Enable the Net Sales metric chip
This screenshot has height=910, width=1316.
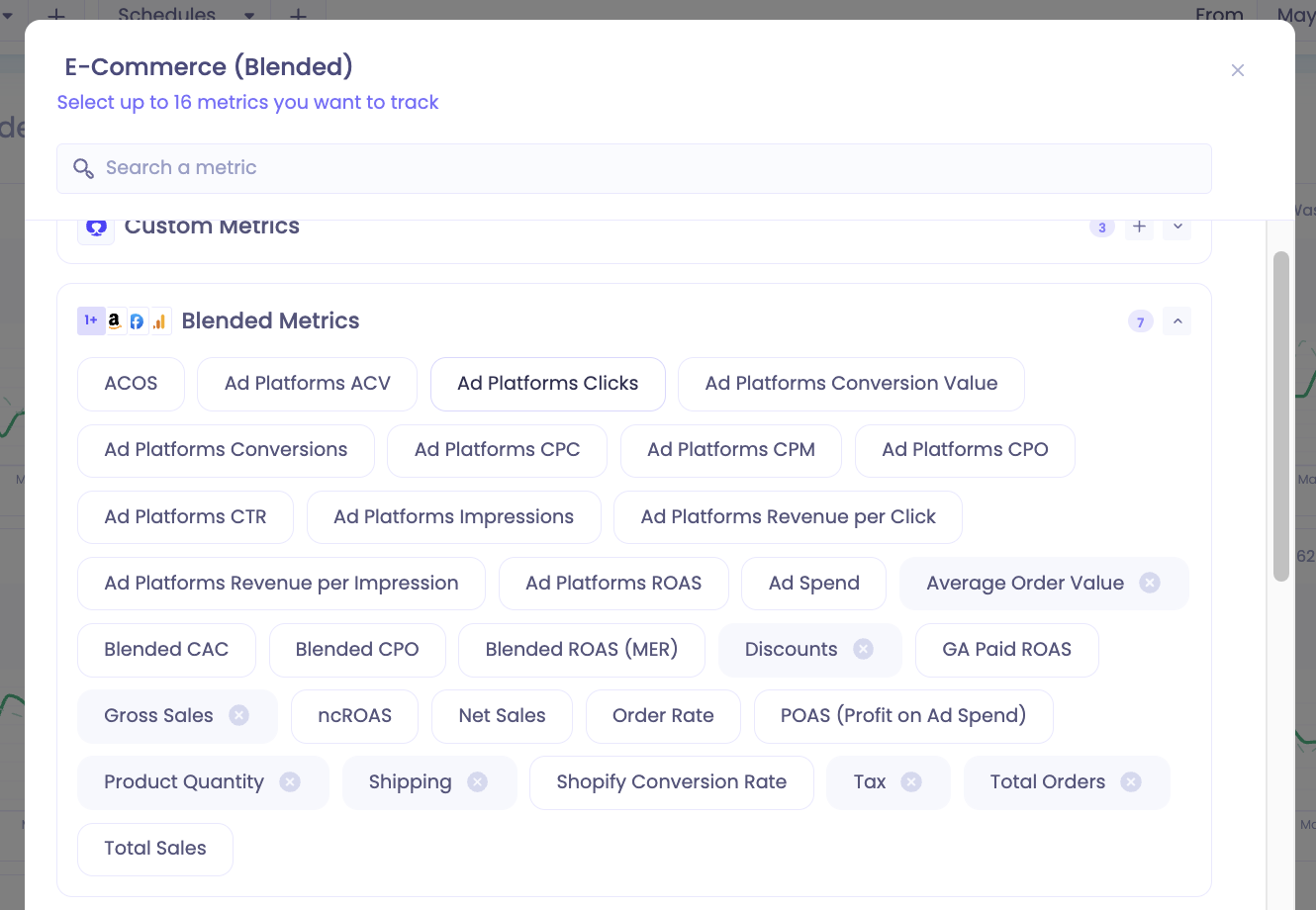502,716
